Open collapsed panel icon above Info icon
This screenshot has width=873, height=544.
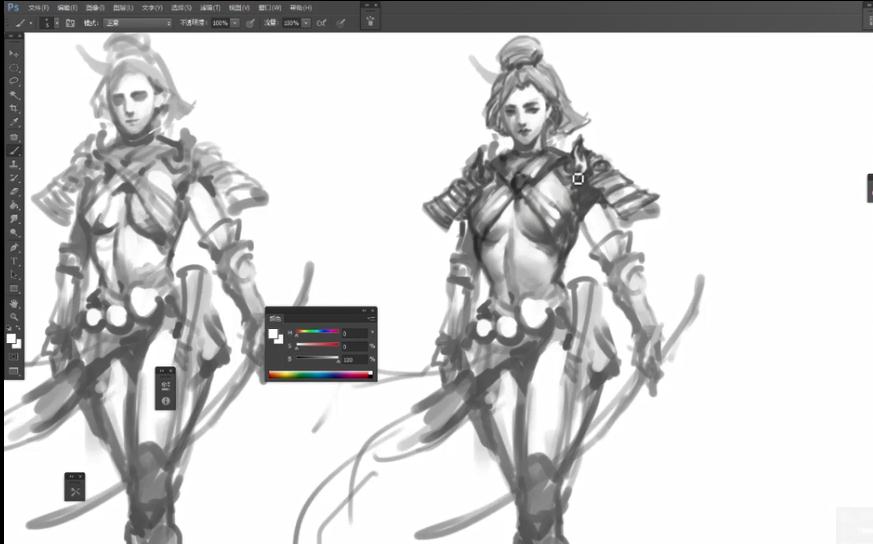(x=165, y=385)
